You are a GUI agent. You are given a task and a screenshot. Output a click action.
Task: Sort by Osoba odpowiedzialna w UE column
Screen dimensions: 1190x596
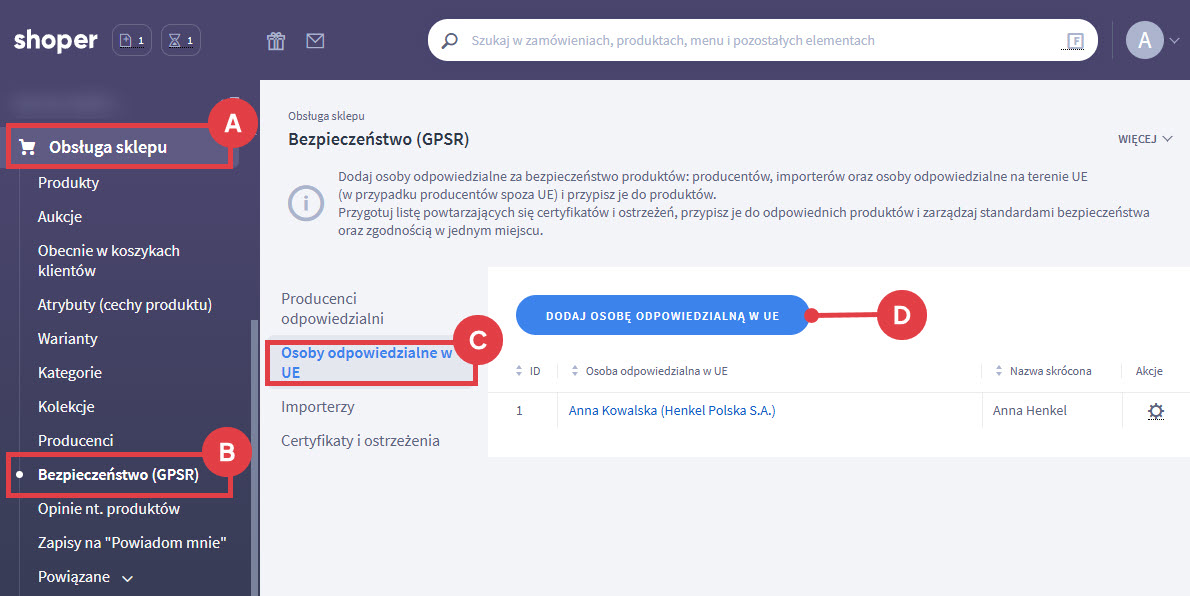pos(575,371)
